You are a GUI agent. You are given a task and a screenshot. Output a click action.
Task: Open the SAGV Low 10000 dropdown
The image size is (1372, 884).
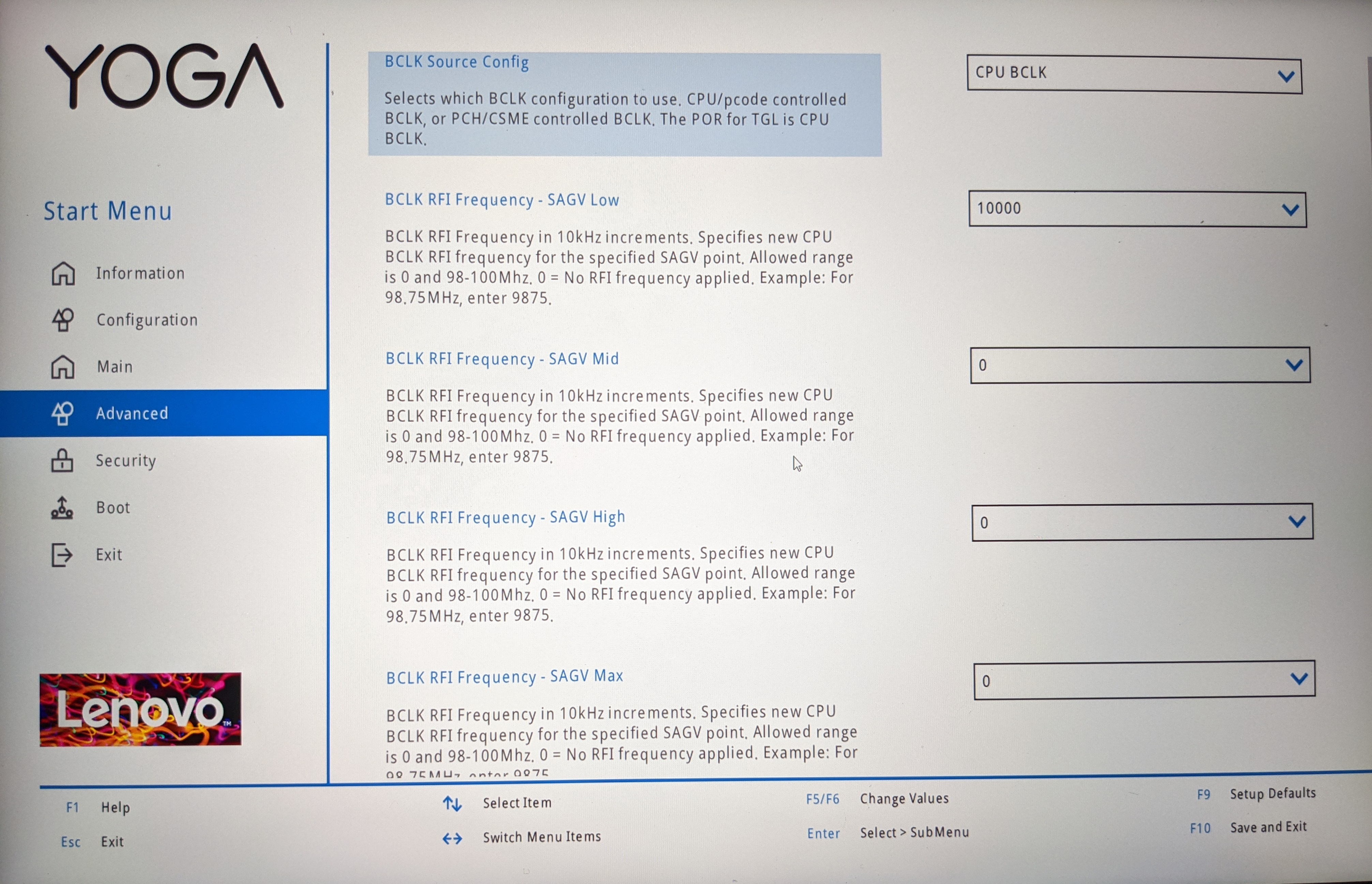coord(1138,209)
